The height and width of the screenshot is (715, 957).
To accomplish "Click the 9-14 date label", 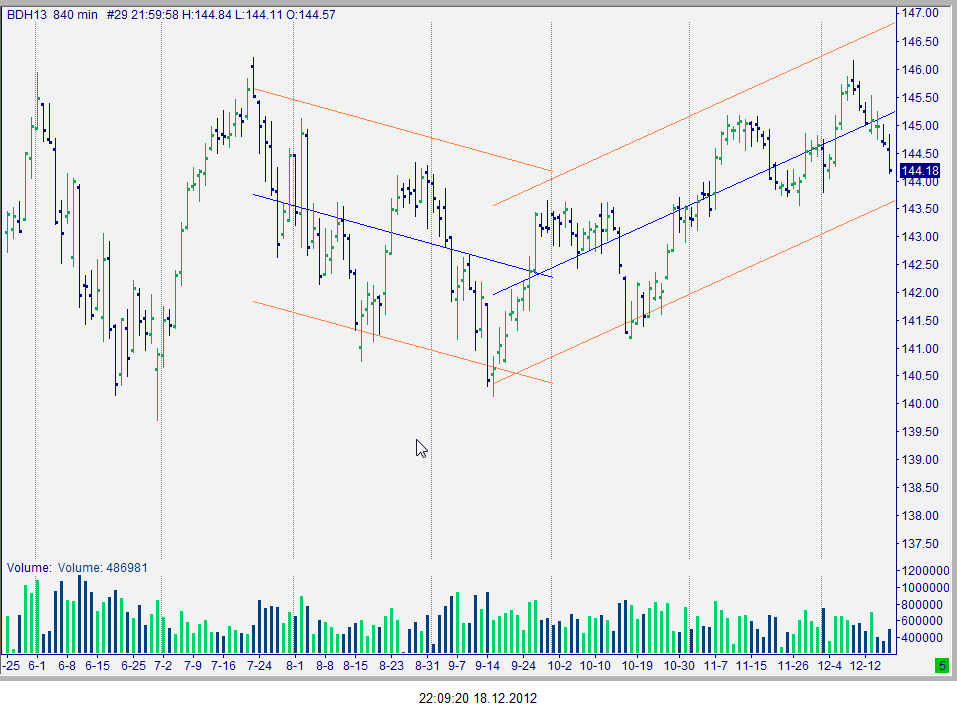I will pos(487,666).
